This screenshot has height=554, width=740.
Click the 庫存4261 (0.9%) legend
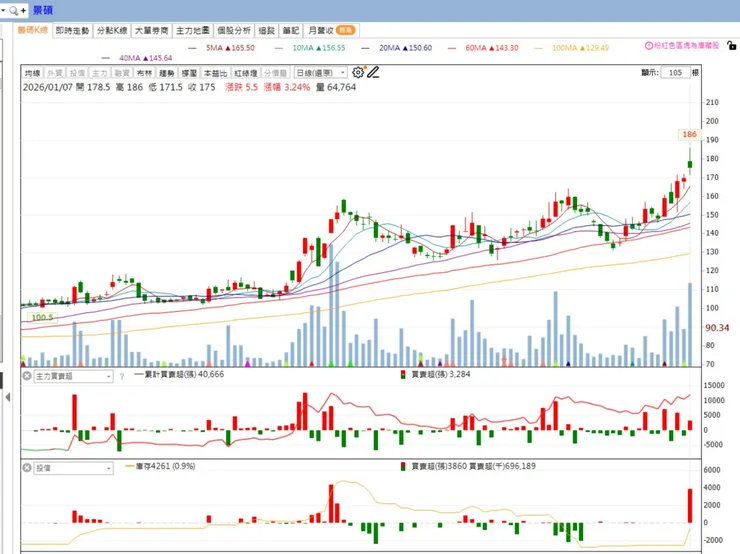pos(160,466)
